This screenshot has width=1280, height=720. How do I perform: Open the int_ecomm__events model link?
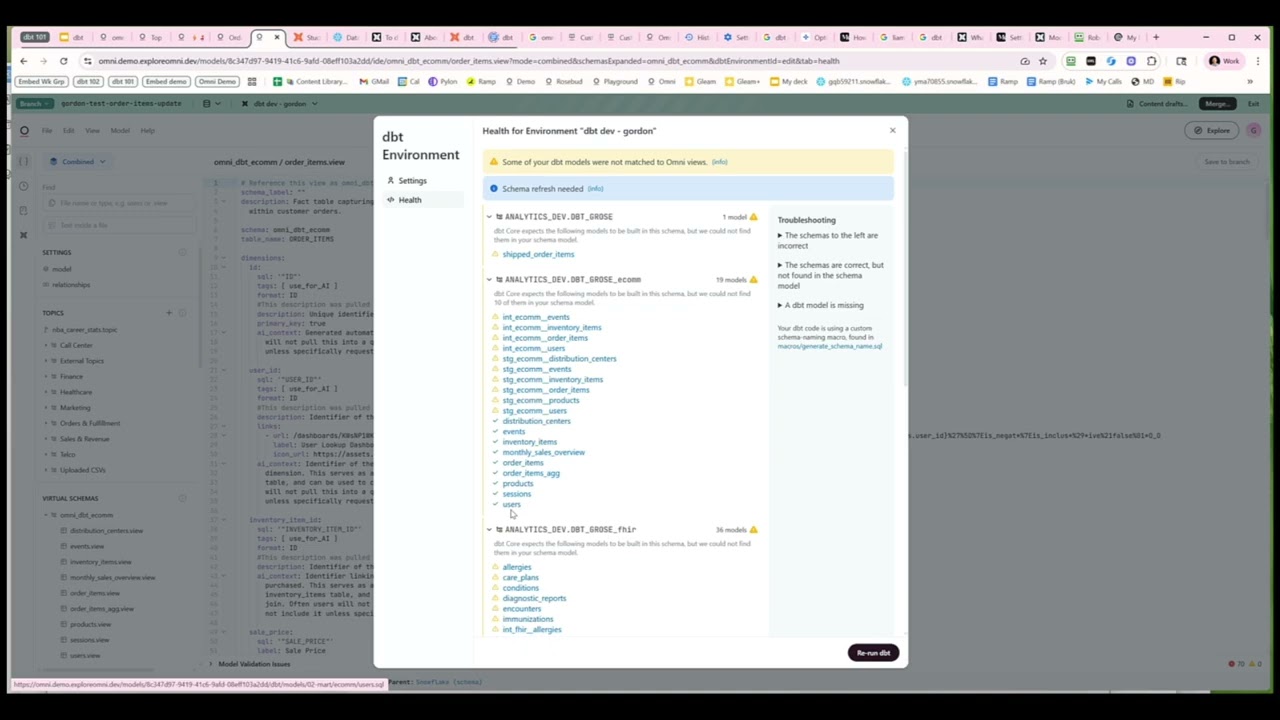point(536,317)
